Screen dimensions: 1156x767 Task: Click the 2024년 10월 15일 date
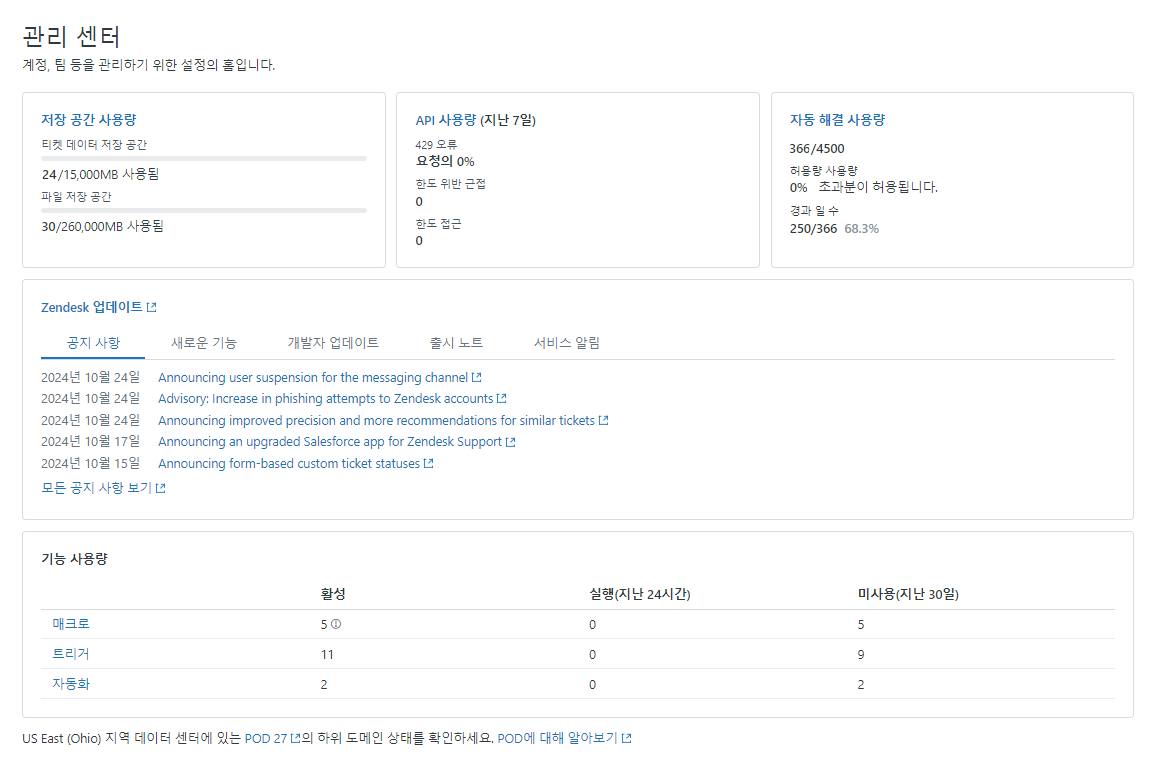point(91,463)
